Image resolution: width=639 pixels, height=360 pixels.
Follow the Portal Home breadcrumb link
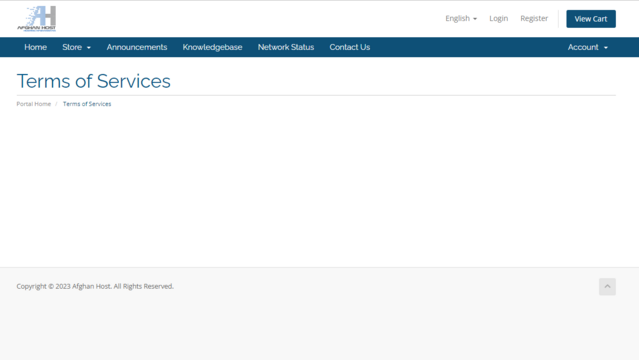click(x=34, y=104)
